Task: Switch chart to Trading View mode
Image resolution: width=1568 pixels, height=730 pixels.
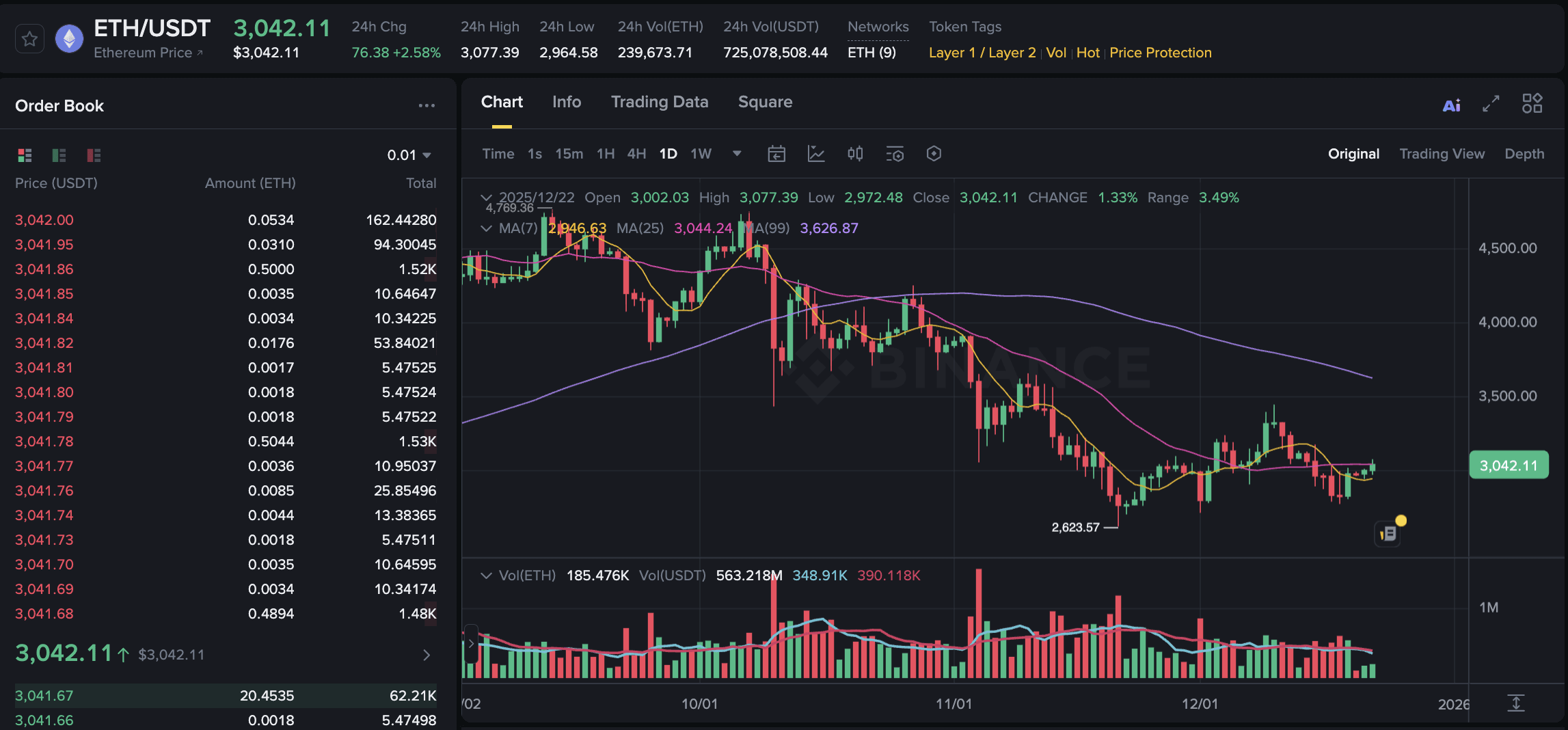Action: point(1442,154)
